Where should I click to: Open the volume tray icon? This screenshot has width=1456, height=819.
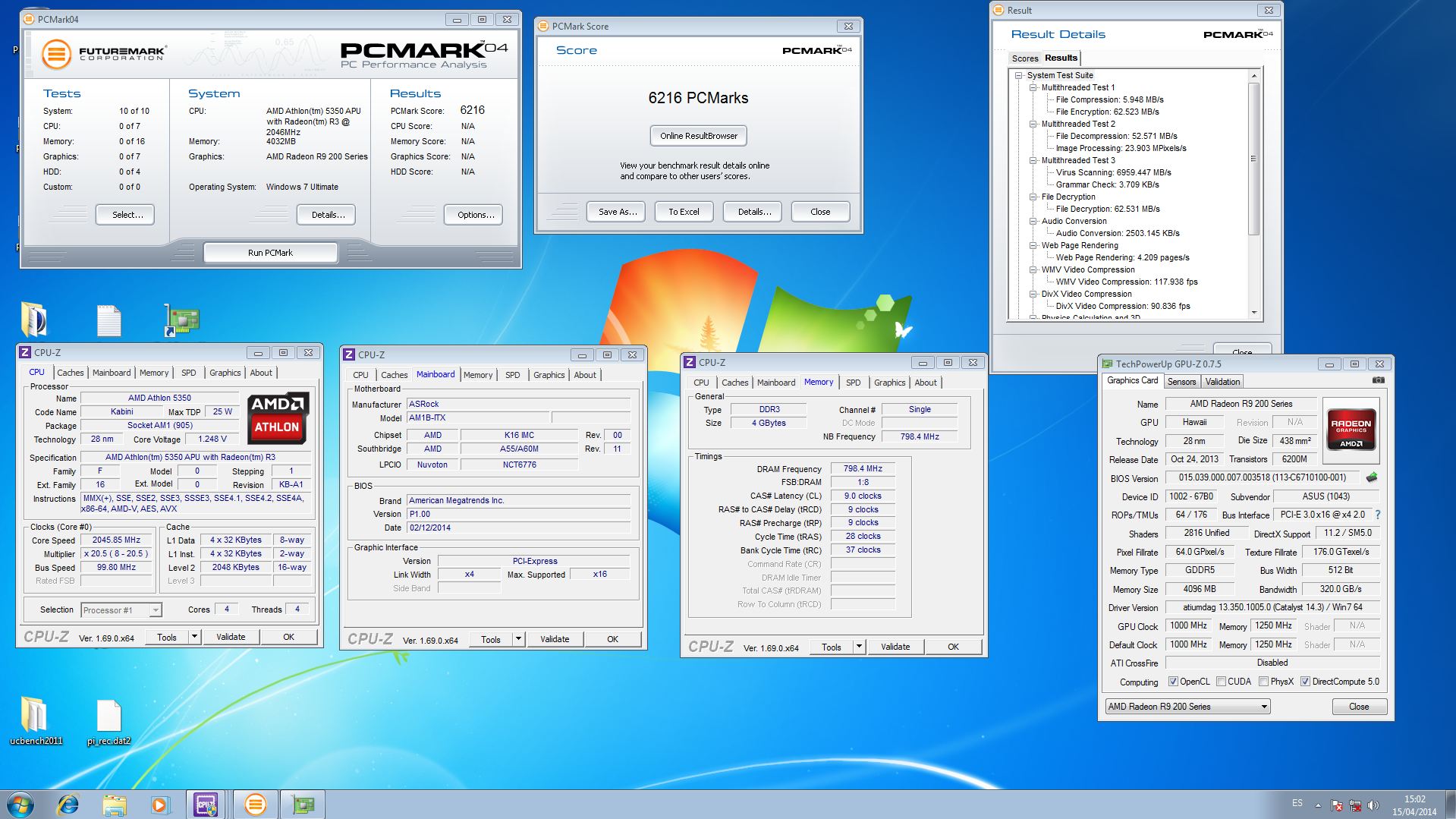click(1373, 805)
